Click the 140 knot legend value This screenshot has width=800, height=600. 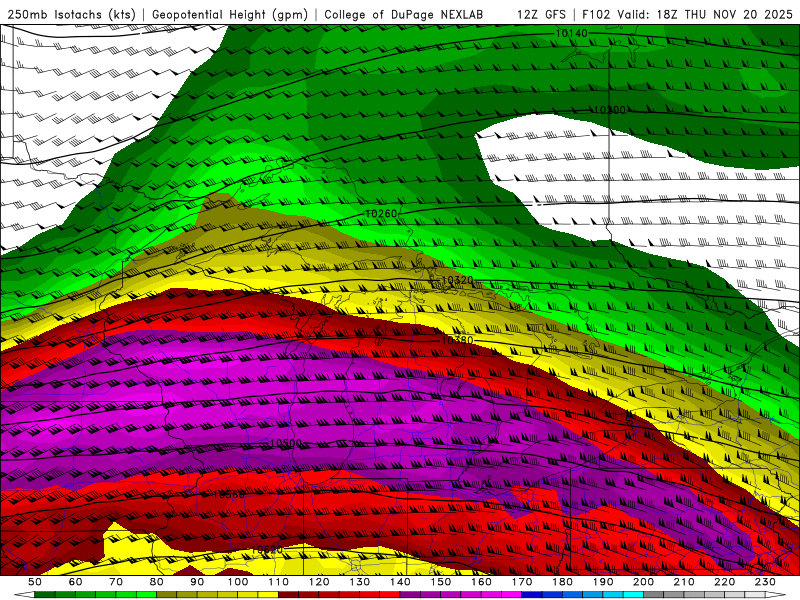(x=400, y=582)
